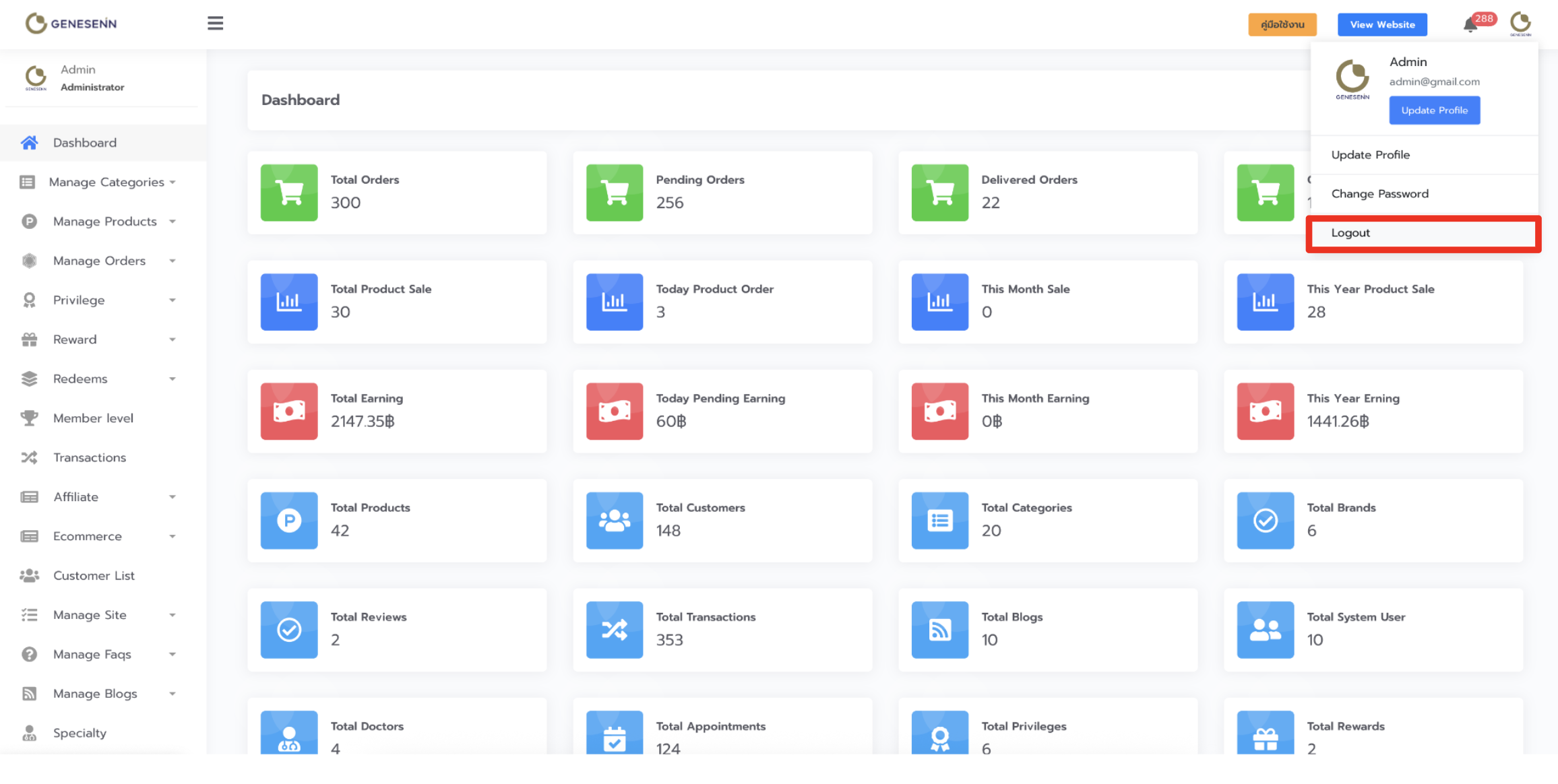
Task: Expand the Manage Products sidebar menu
Action: tap(106, 222)
